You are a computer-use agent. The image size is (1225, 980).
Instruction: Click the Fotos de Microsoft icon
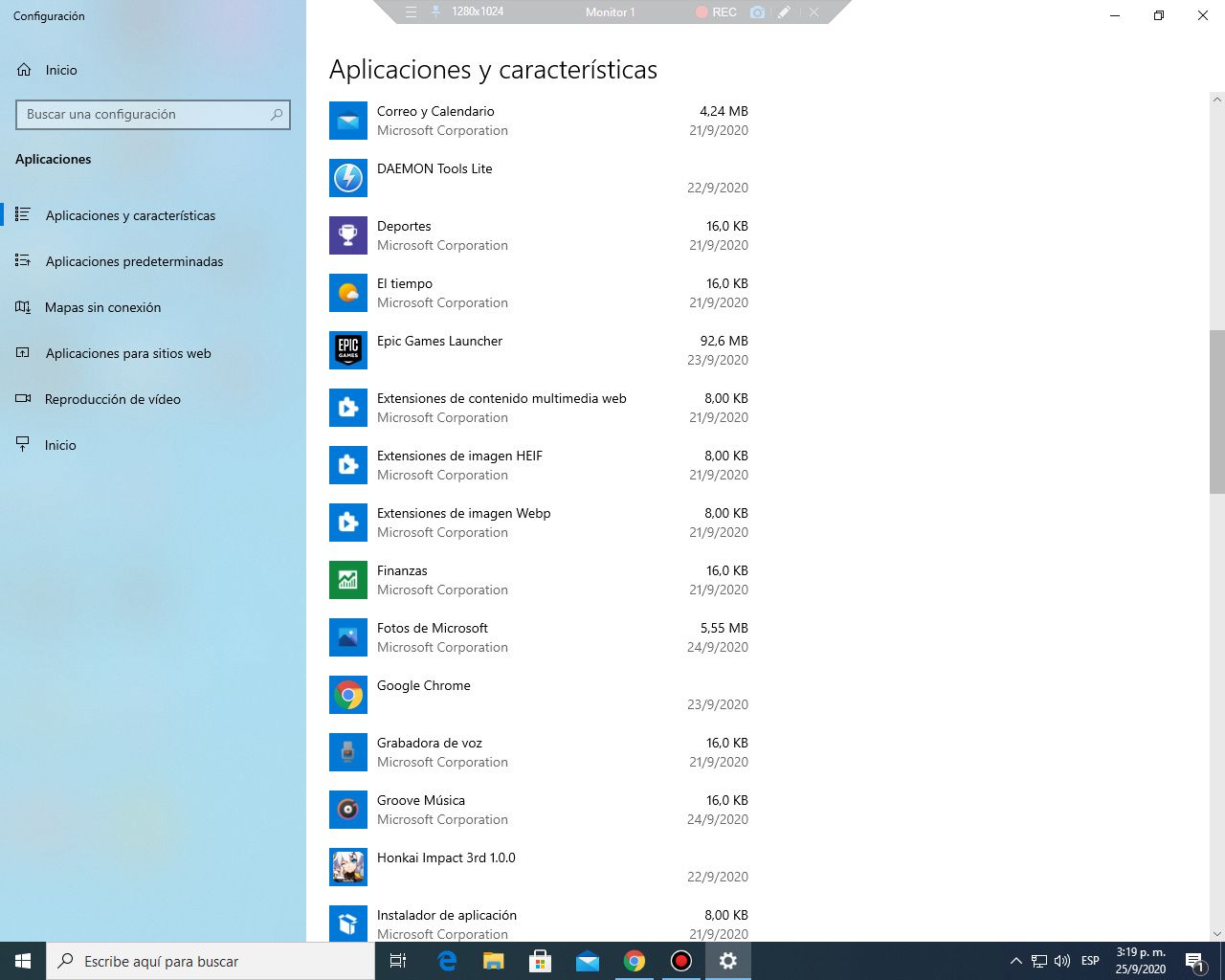[348, 637]
